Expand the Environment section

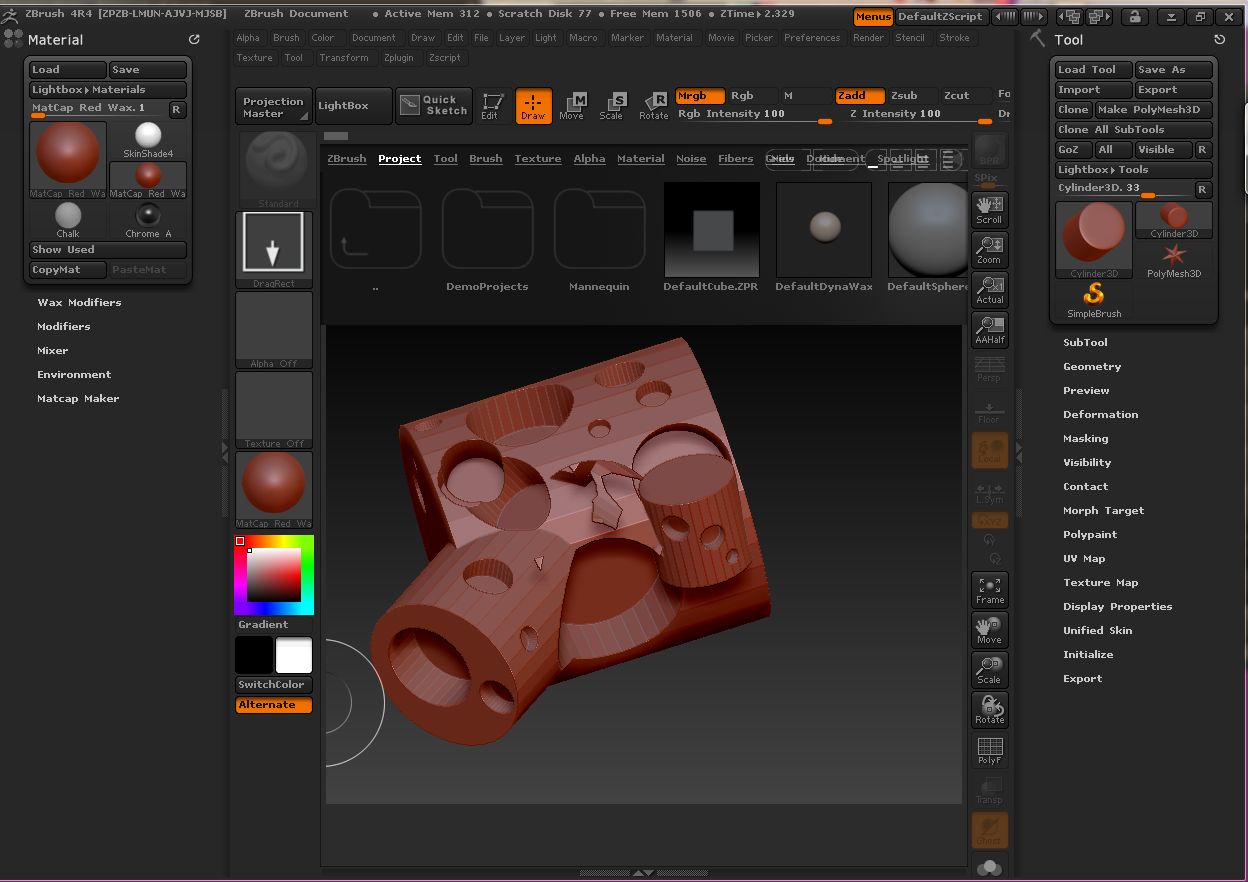pos(74,374)
